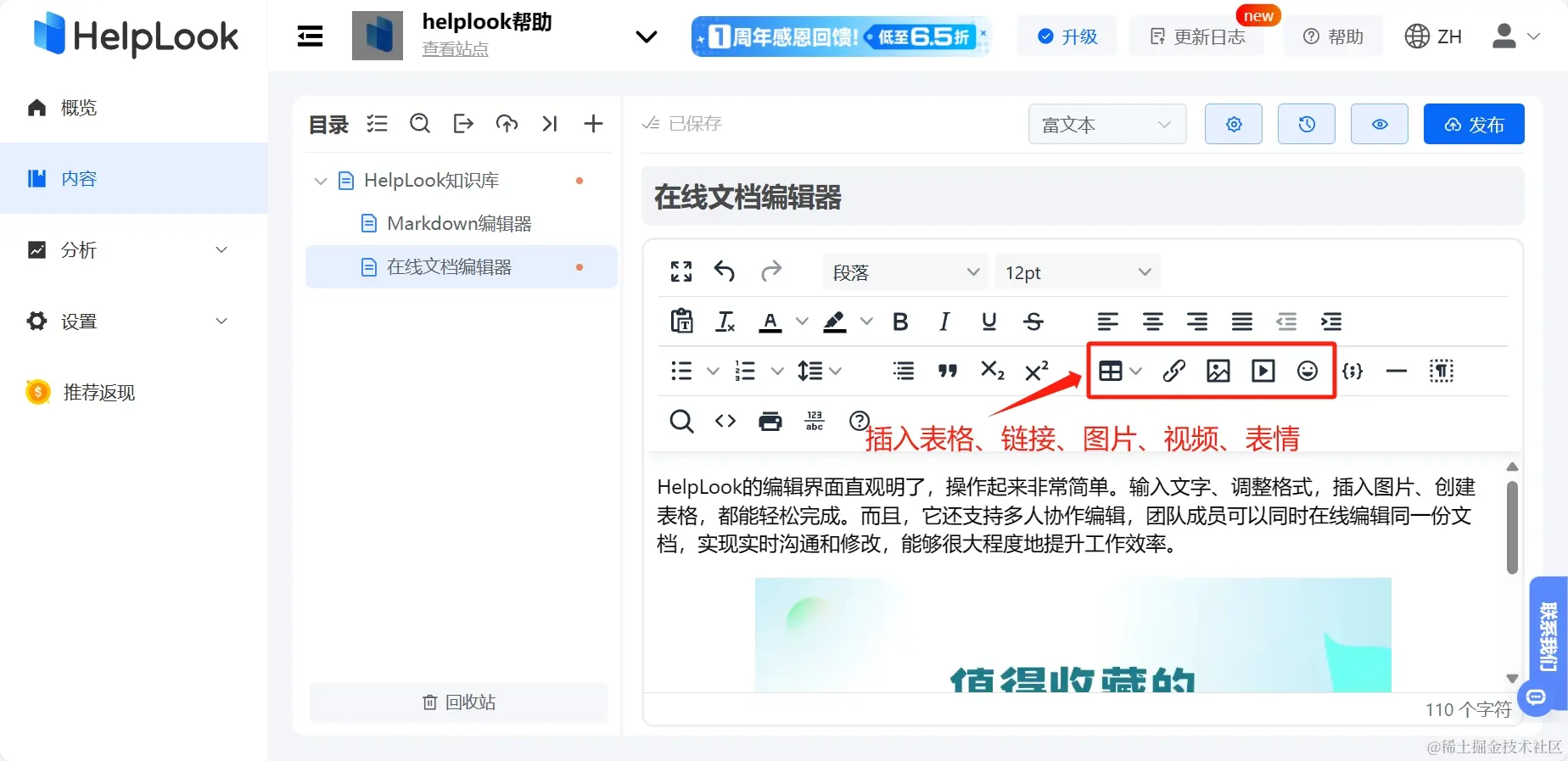This screenshot has width=1568, height=761.
Task: Toggle italic formatting
Action: click(944, 322)
